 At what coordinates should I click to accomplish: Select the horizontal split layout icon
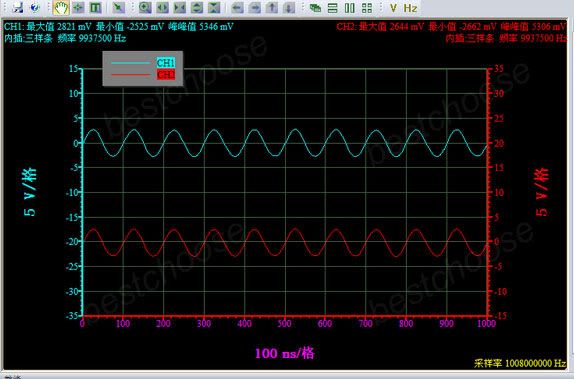click(x=332, y=8)
